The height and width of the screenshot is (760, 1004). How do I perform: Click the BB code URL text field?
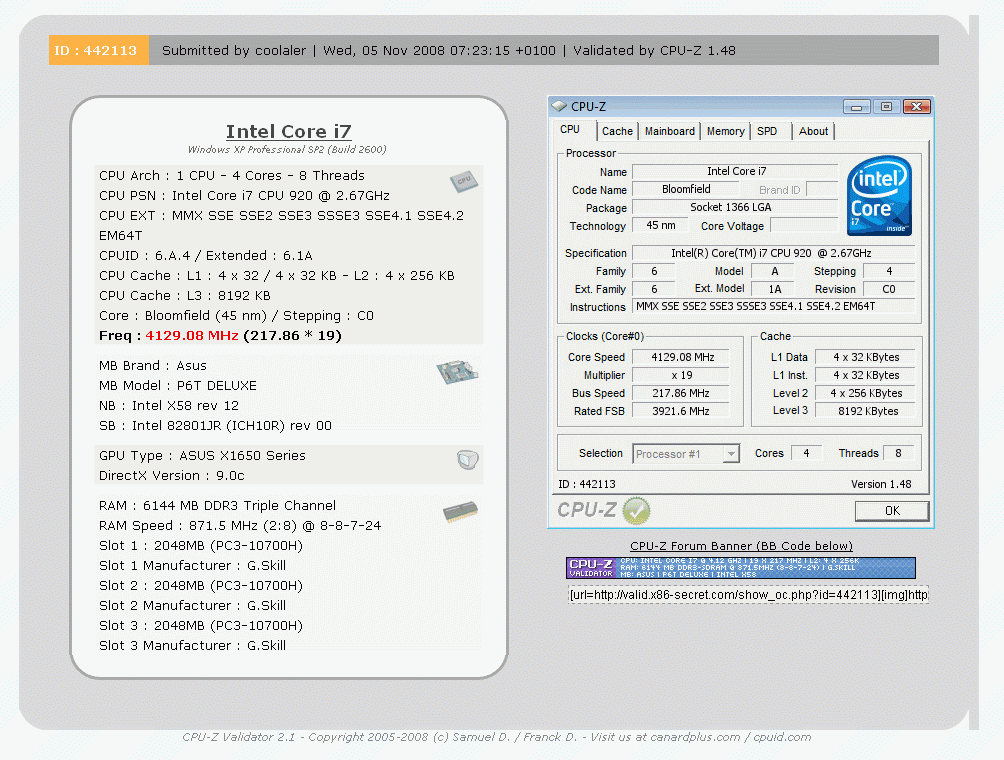(x=748, y=595)
